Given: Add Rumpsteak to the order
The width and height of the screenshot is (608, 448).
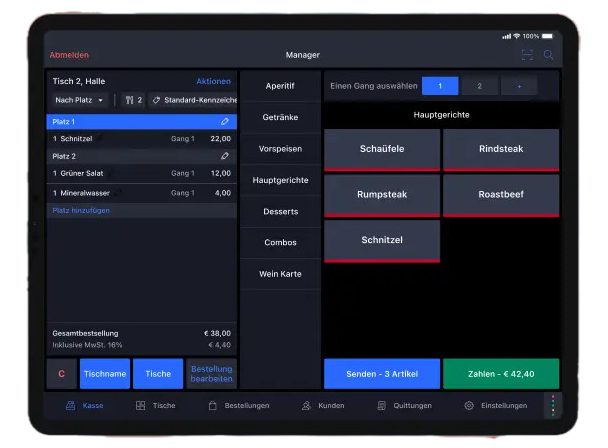Looking at the screenshot, I should tap(382, 195).
